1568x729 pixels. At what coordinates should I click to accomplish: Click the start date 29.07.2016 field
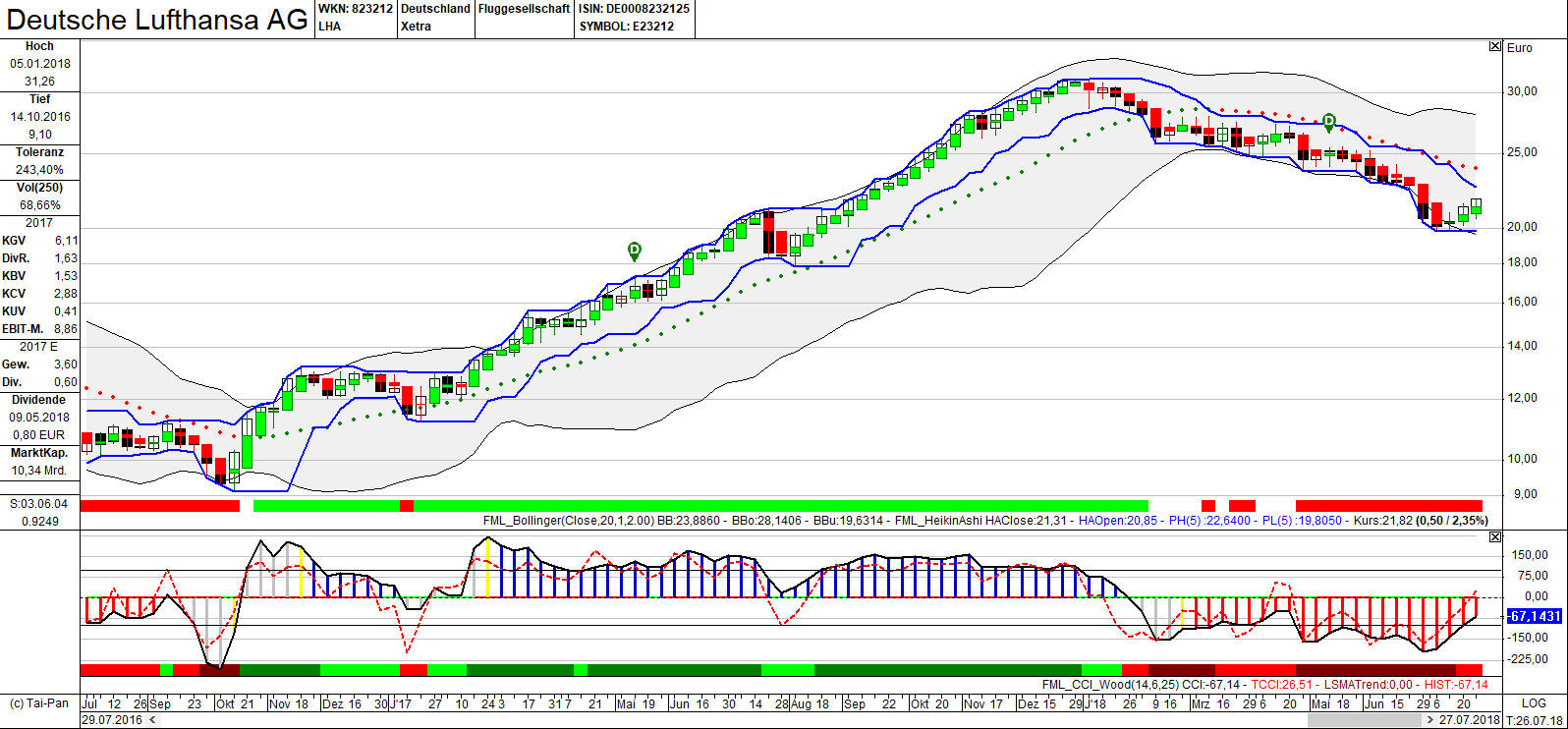point(111,720)
